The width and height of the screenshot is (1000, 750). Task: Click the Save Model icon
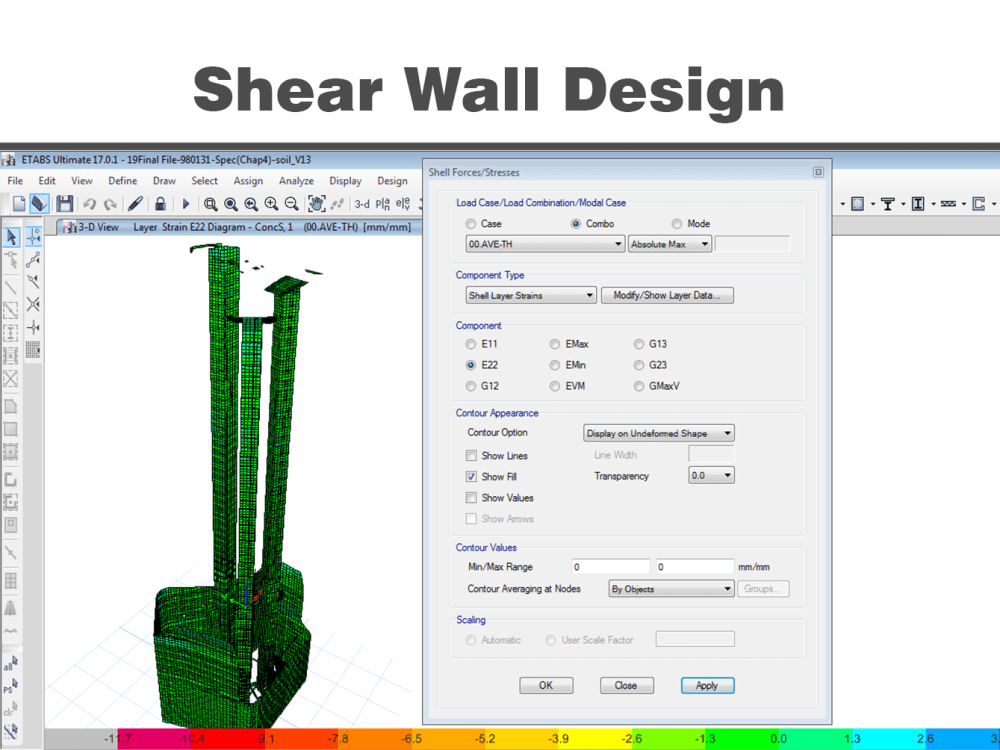pos(64,203)
